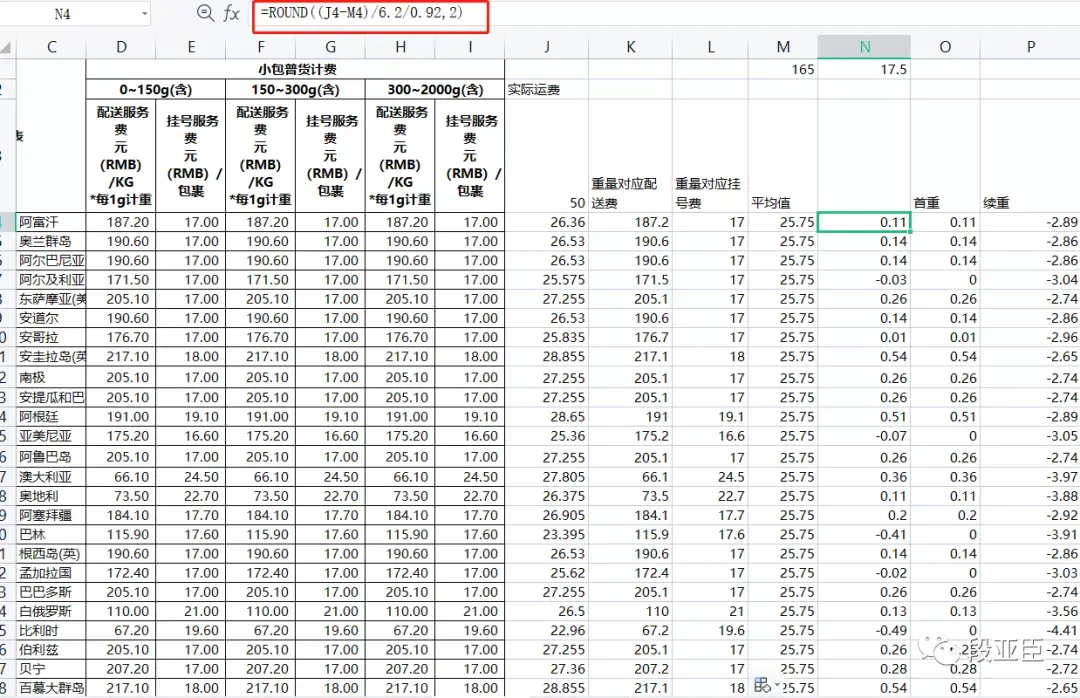Select column C header
1080x698 pixels.
[x=52, y=47]
